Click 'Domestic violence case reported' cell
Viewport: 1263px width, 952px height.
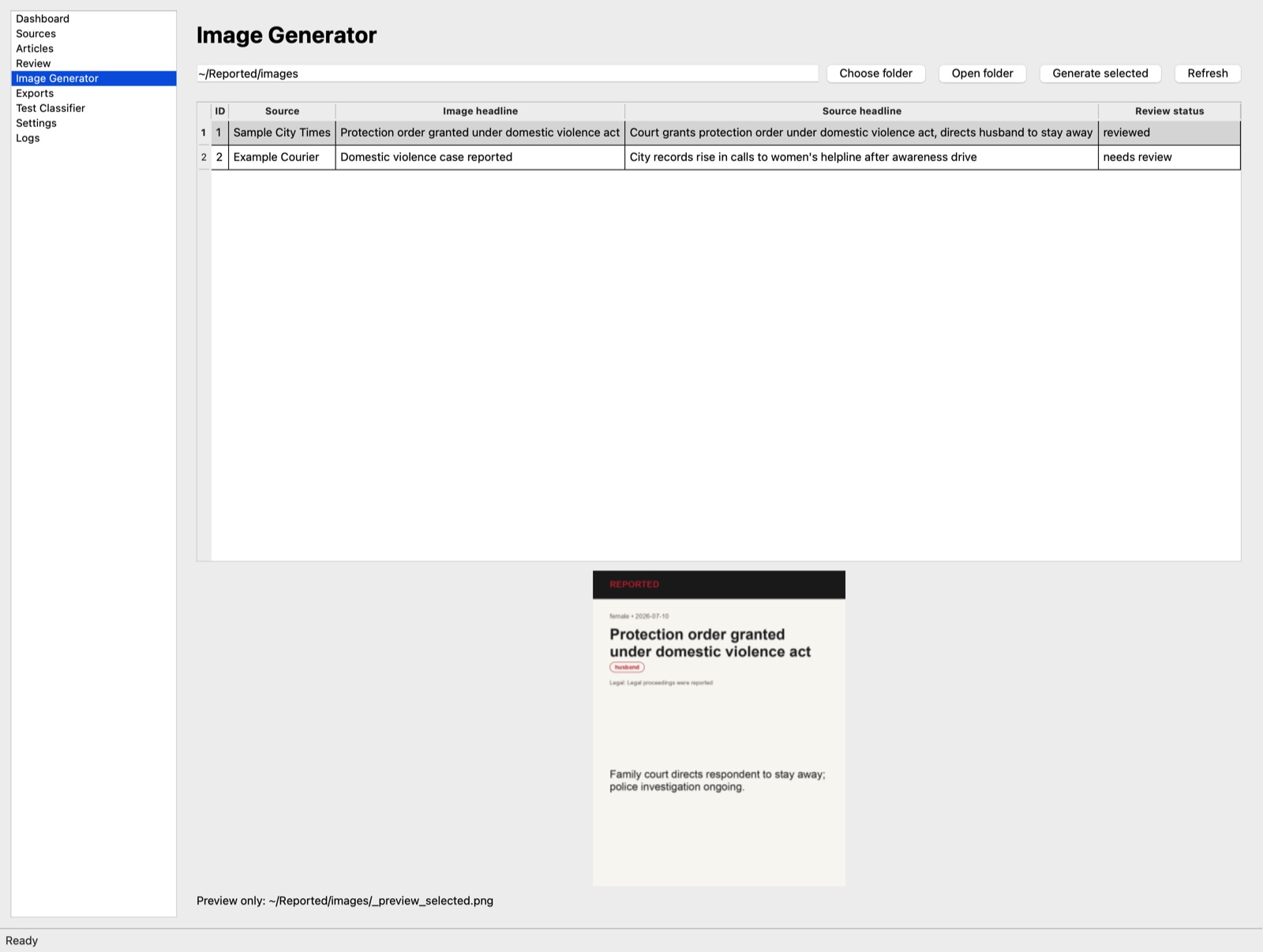click(480, 157)
